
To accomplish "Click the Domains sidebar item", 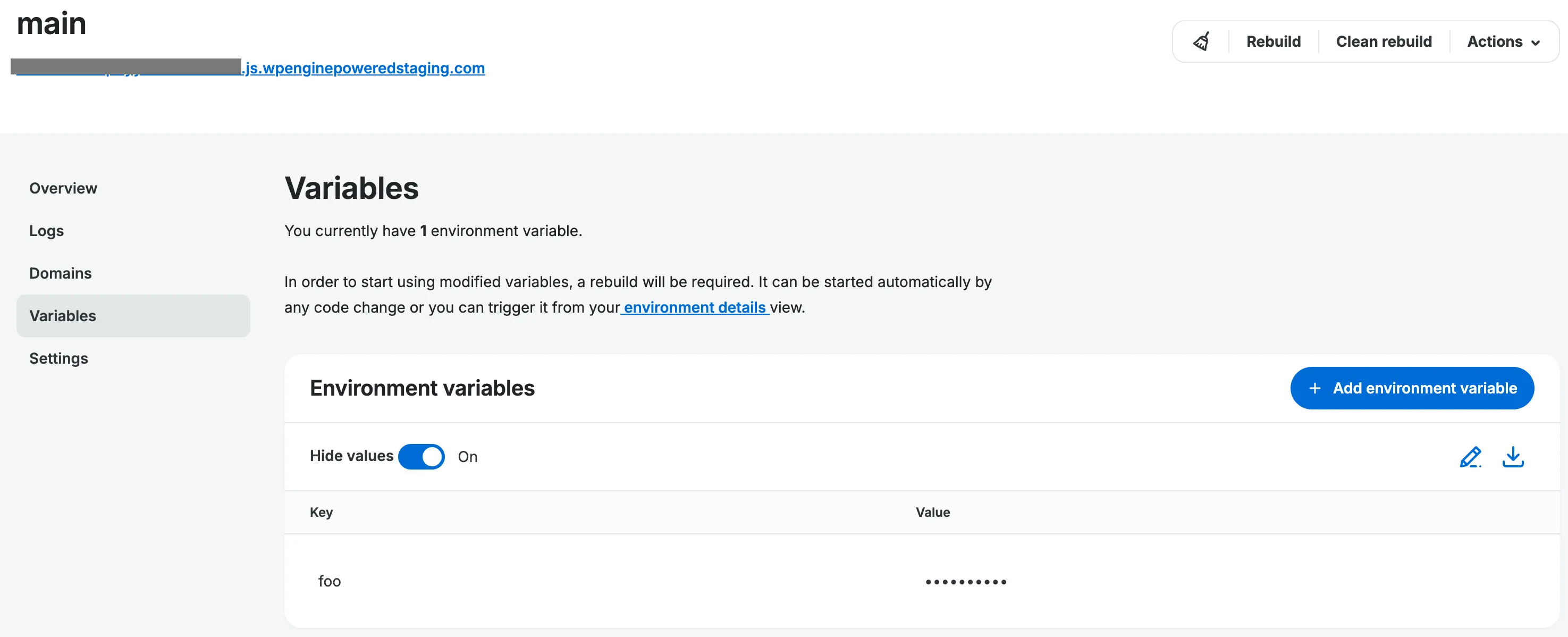I will click(60, 273).
